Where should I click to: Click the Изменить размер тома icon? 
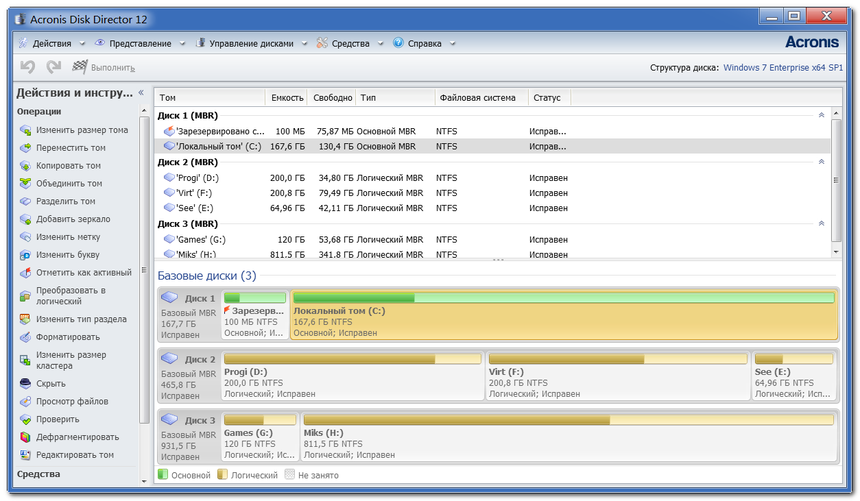[25, 131]
